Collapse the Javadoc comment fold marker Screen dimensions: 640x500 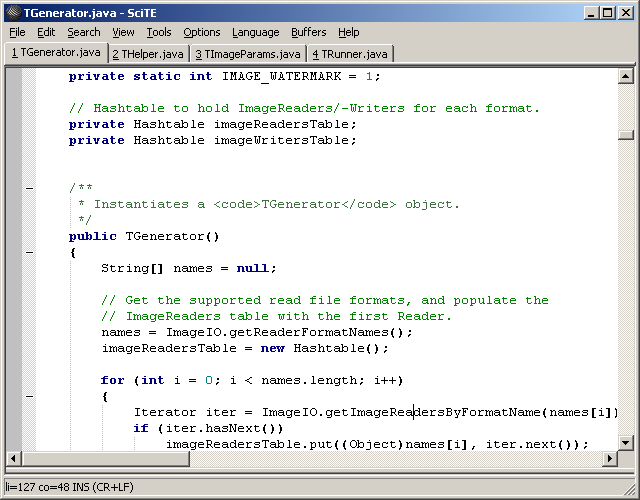[29, 188]
